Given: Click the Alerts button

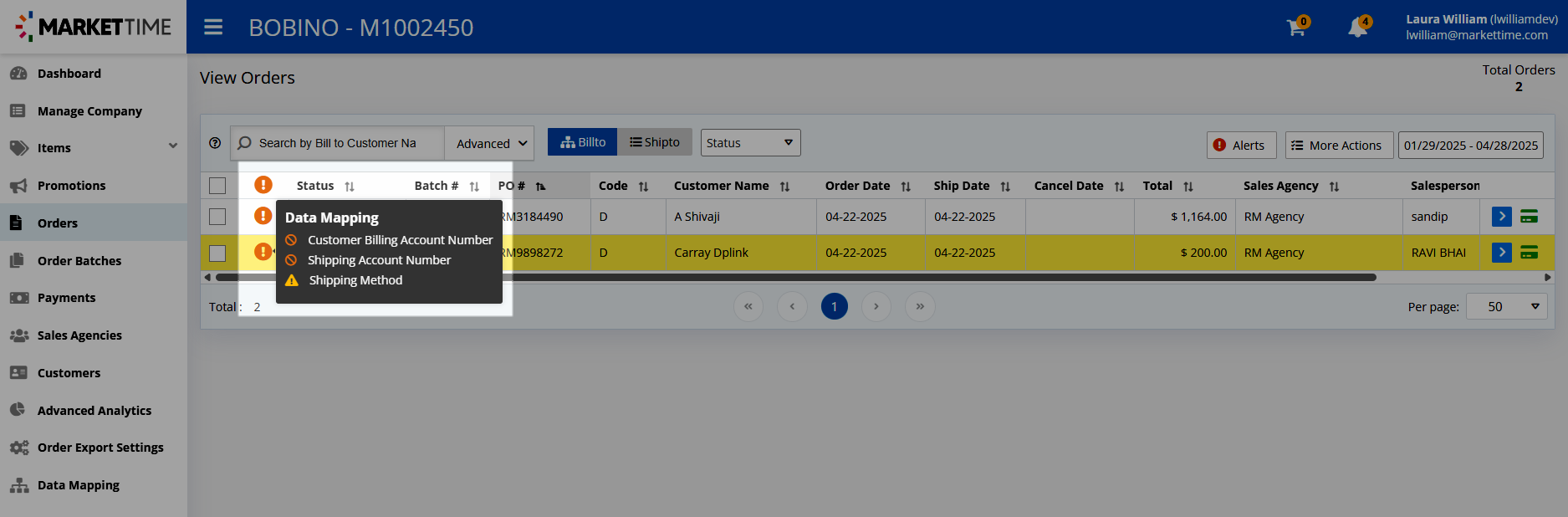Looking at the screenshot, I should point(1241,145).
